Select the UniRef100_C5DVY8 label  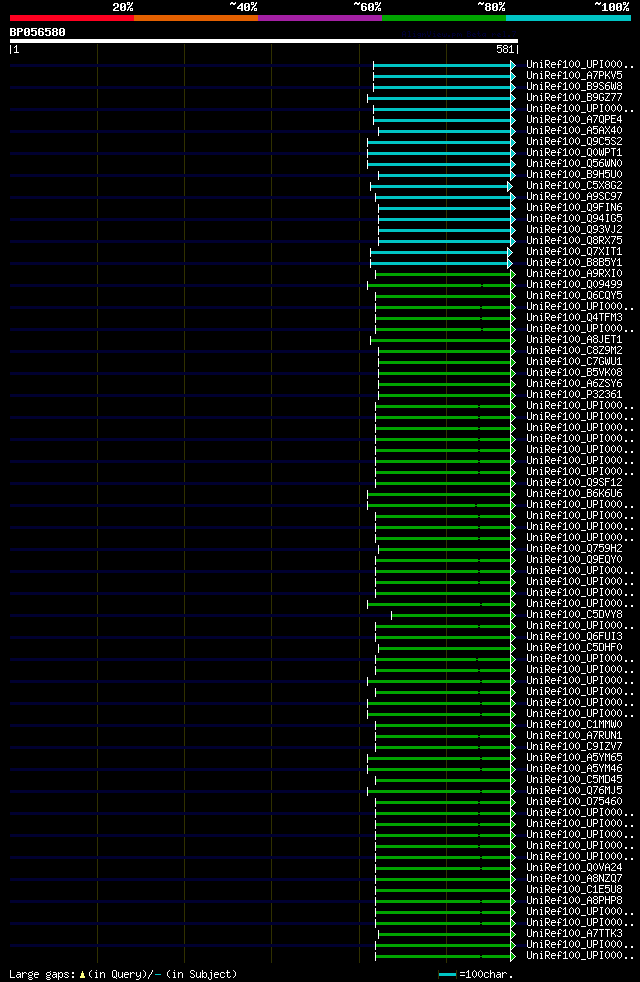coord(574,615)
